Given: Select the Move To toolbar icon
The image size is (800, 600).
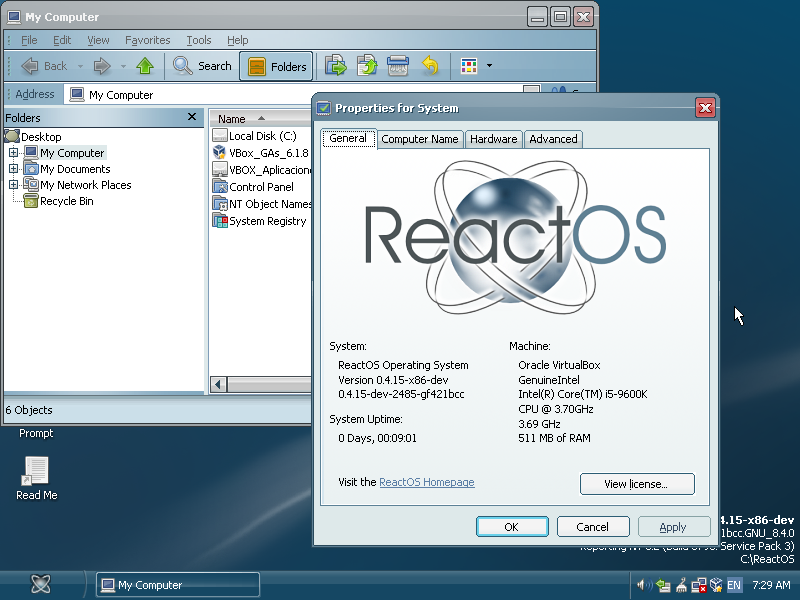Looking at the screenshot, I should tap(335, 66).
